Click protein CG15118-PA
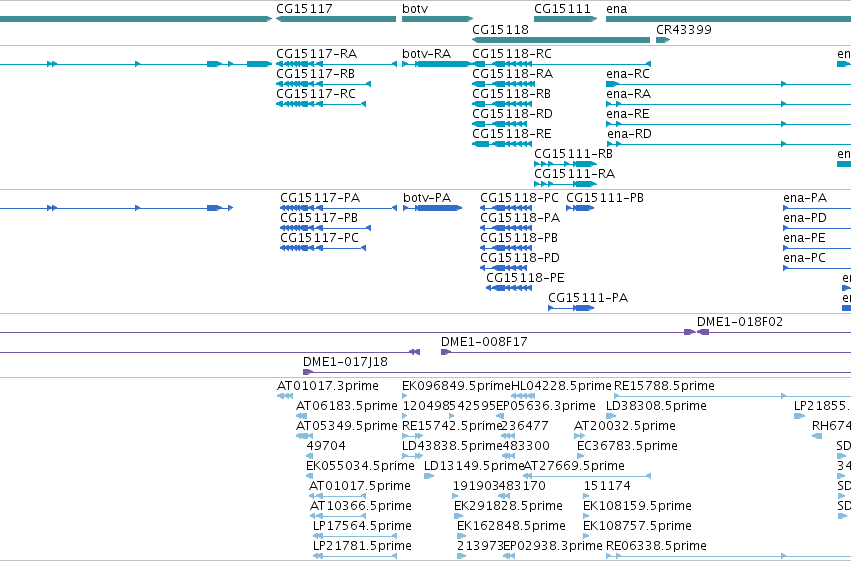The width and height of the screenshot is (851, 561). [506, 228]
